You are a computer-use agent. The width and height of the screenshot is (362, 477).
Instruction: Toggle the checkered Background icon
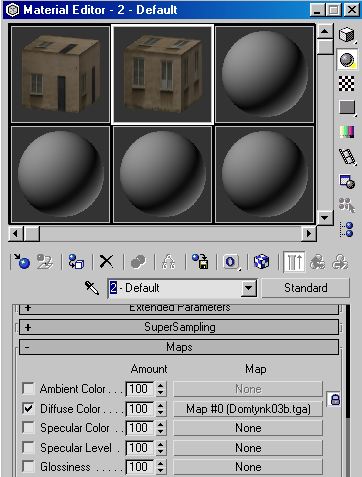347,83
